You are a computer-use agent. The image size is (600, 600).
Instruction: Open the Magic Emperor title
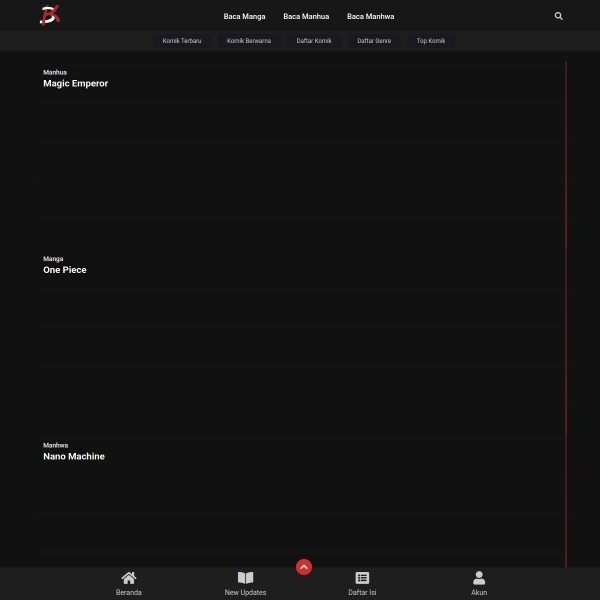75,83
